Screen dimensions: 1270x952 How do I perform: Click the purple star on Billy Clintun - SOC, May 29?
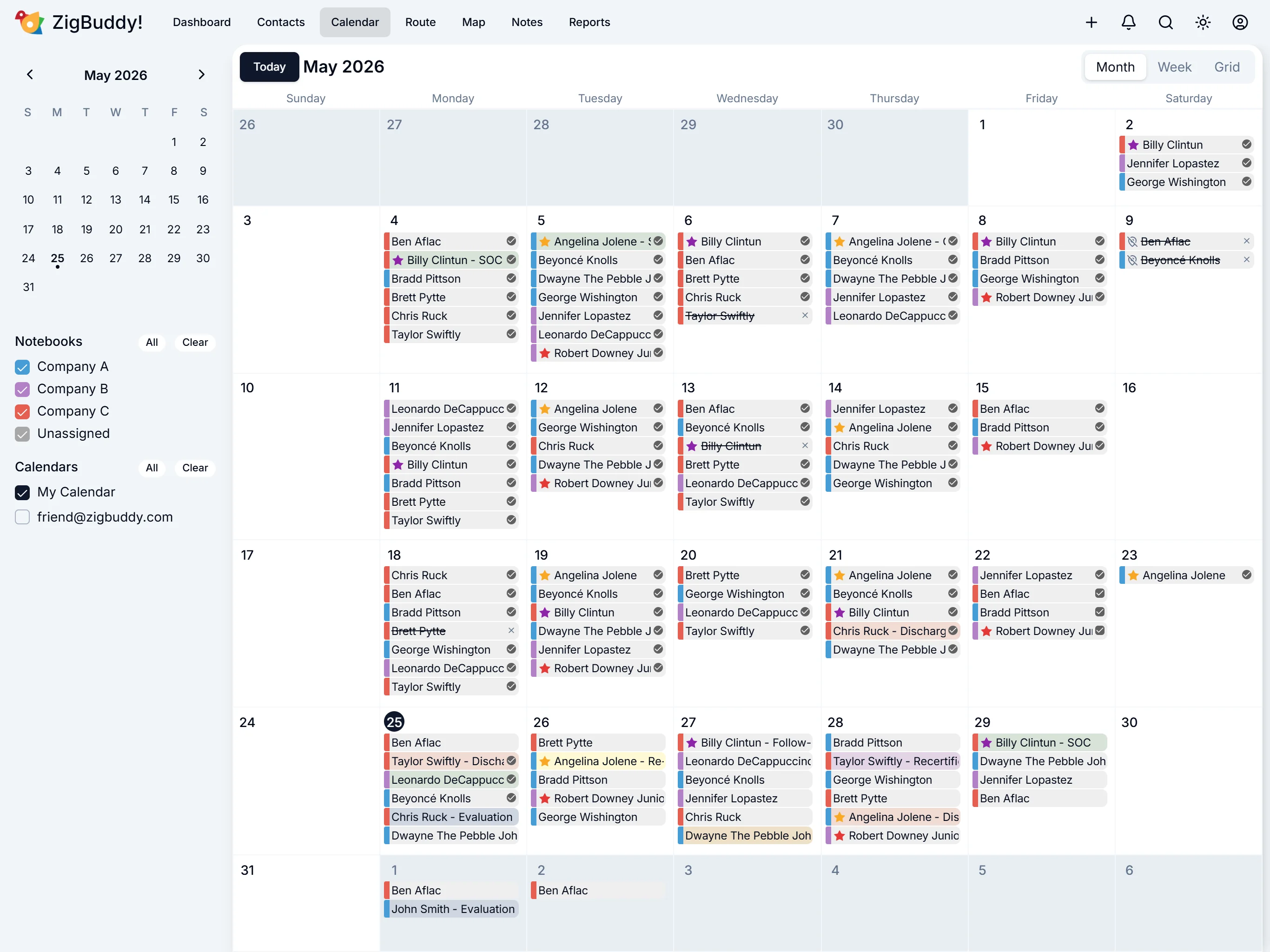click(x=986, y=742)
